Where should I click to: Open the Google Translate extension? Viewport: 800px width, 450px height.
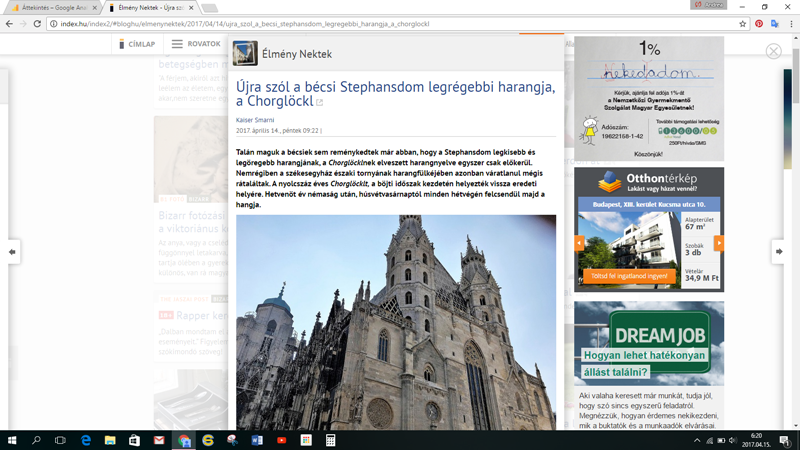[x=775, y=23]
